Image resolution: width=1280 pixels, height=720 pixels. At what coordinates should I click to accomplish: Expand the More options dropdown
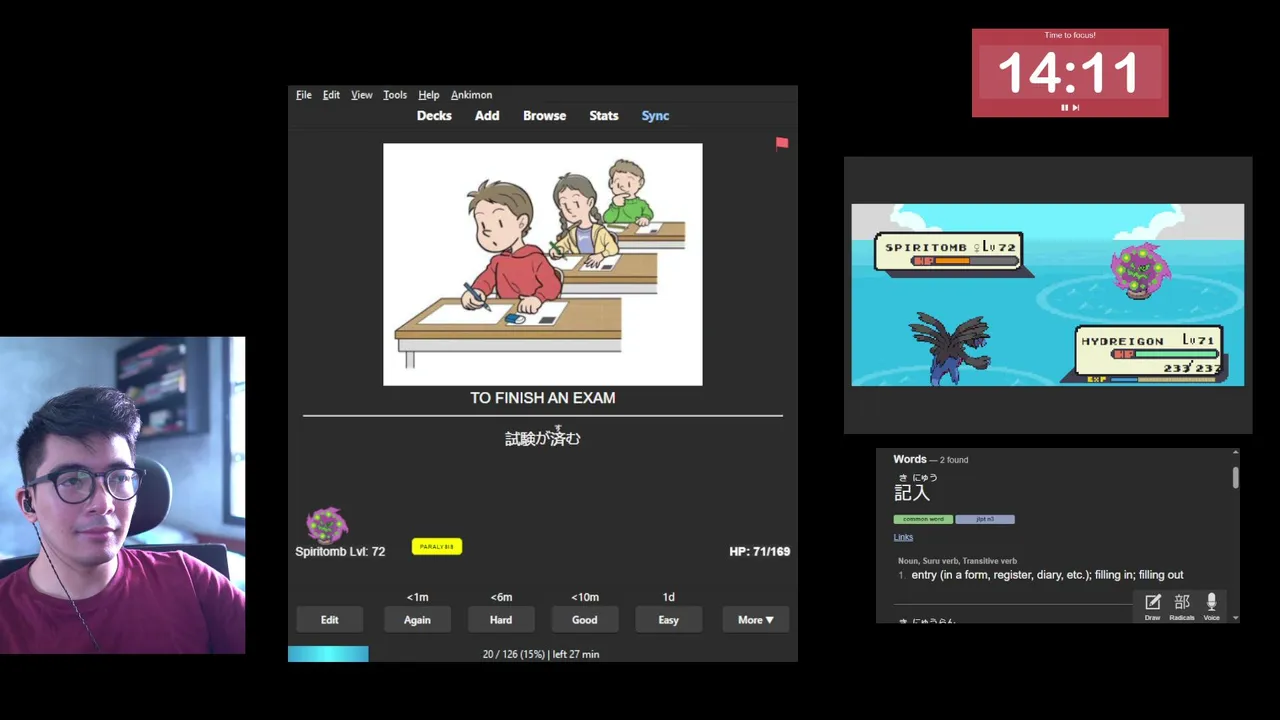[x=755, y=620]
